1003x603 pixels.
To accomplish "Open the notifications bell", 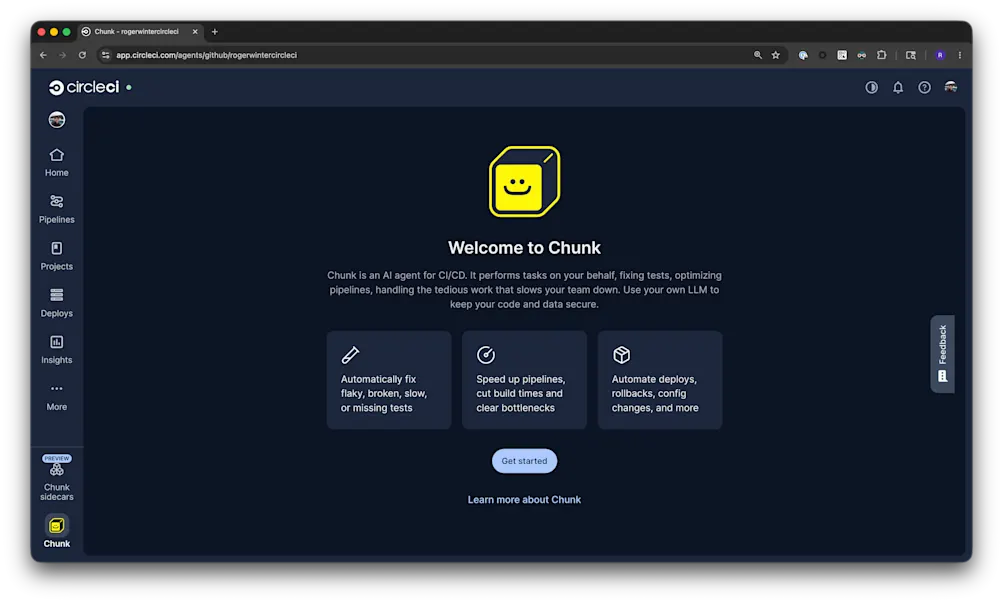I will coord(898,88).
